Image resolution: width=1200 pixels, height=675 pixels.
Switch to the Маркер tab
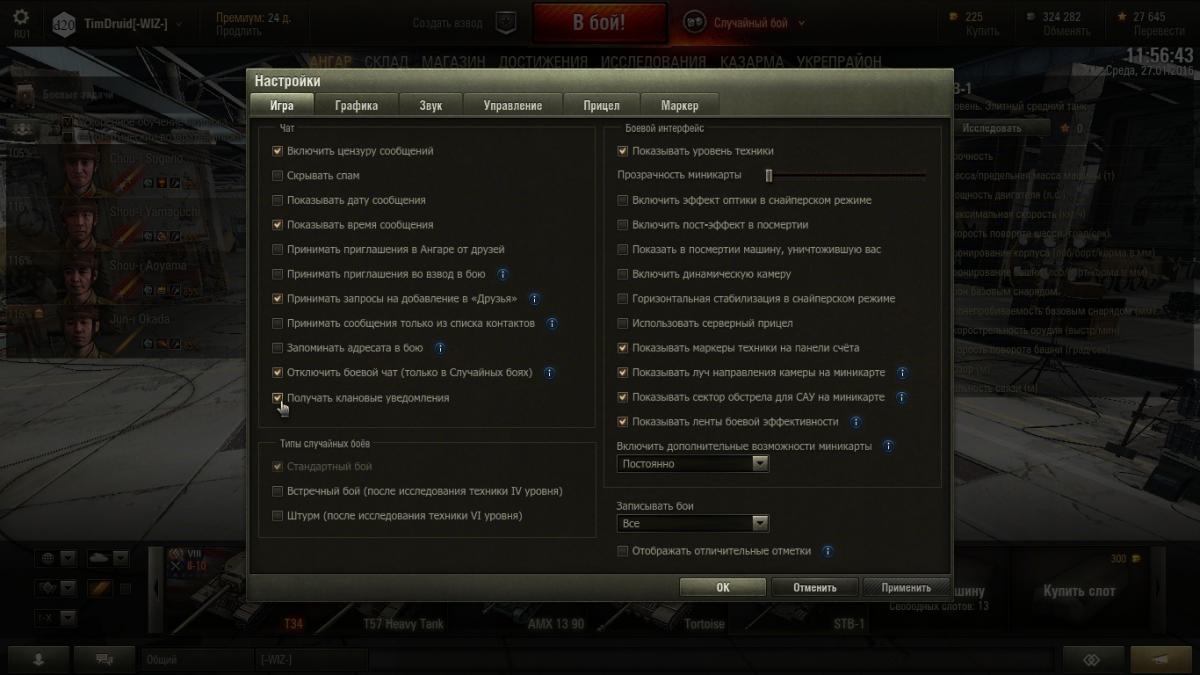(679, 105)
